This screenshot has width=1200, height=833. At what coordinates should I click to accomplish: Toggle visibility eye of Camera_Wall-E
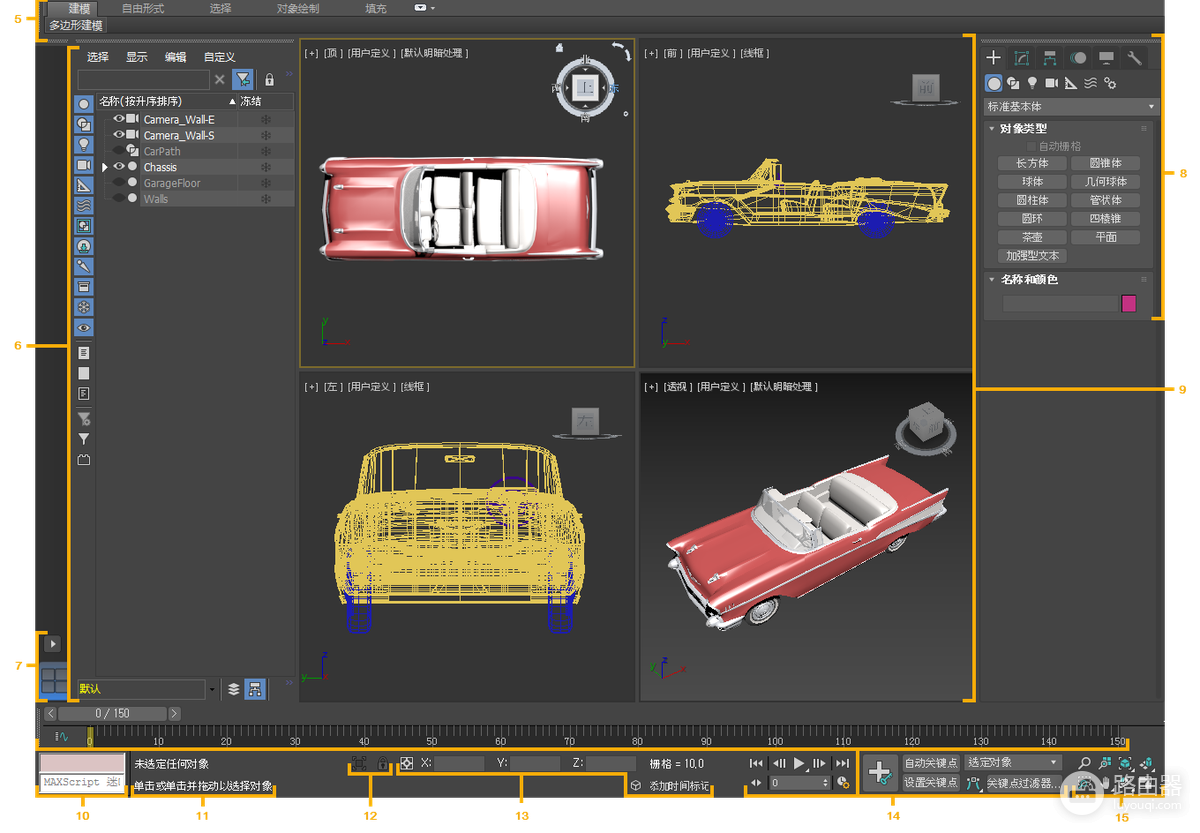[119, 119]
